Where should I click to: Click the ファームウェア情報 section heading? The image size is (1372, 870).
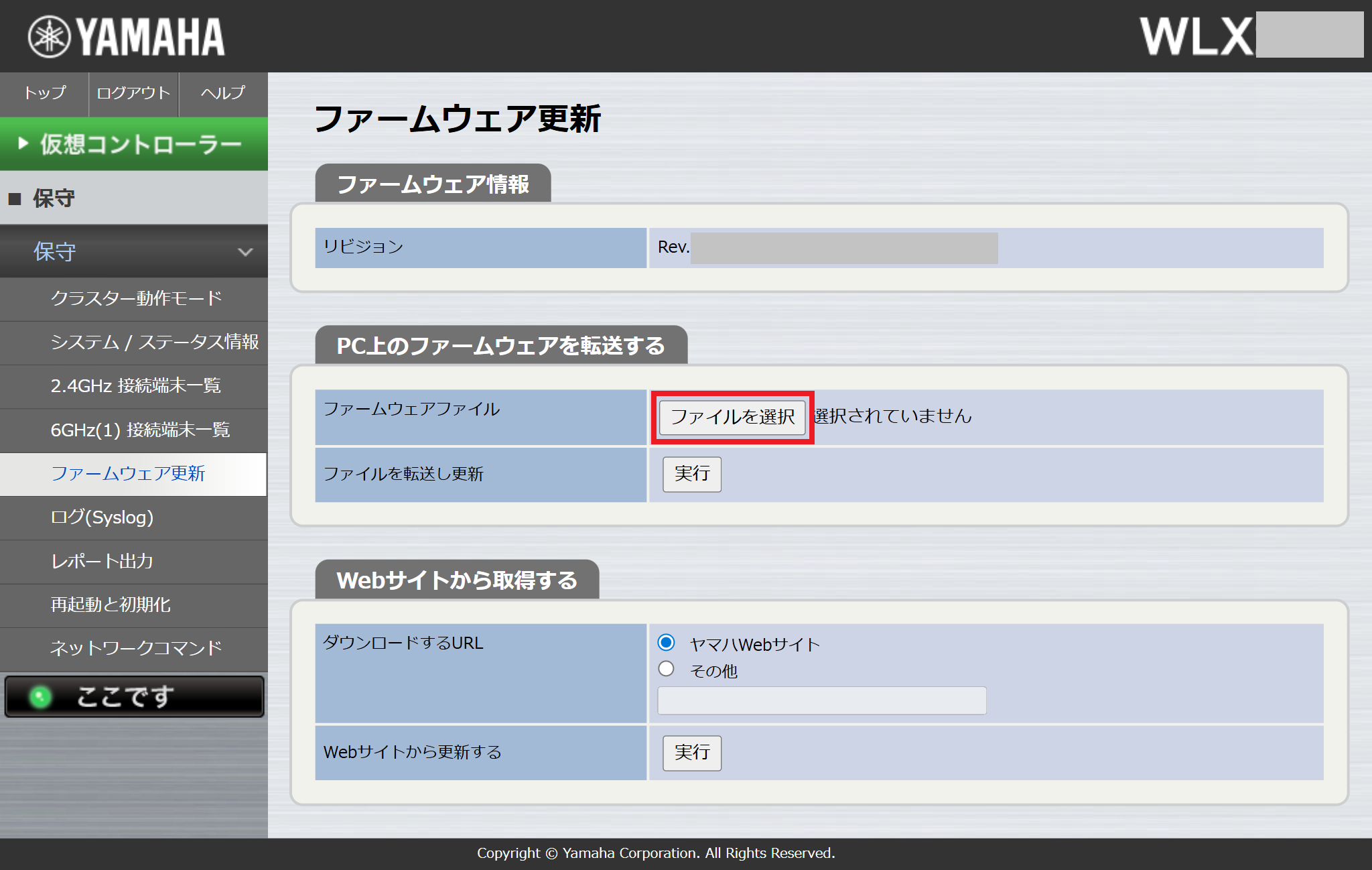click(x=433, y=184)
